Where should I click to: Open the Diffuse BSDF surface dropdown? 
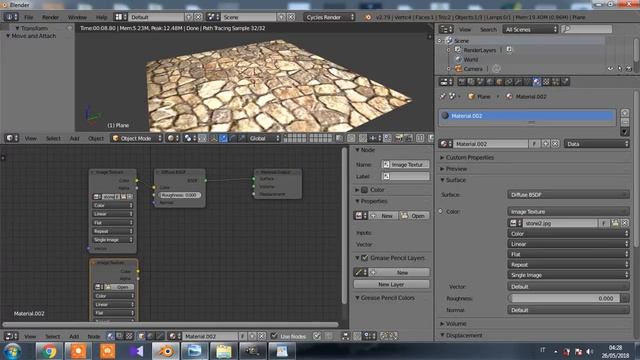point(568,195)
